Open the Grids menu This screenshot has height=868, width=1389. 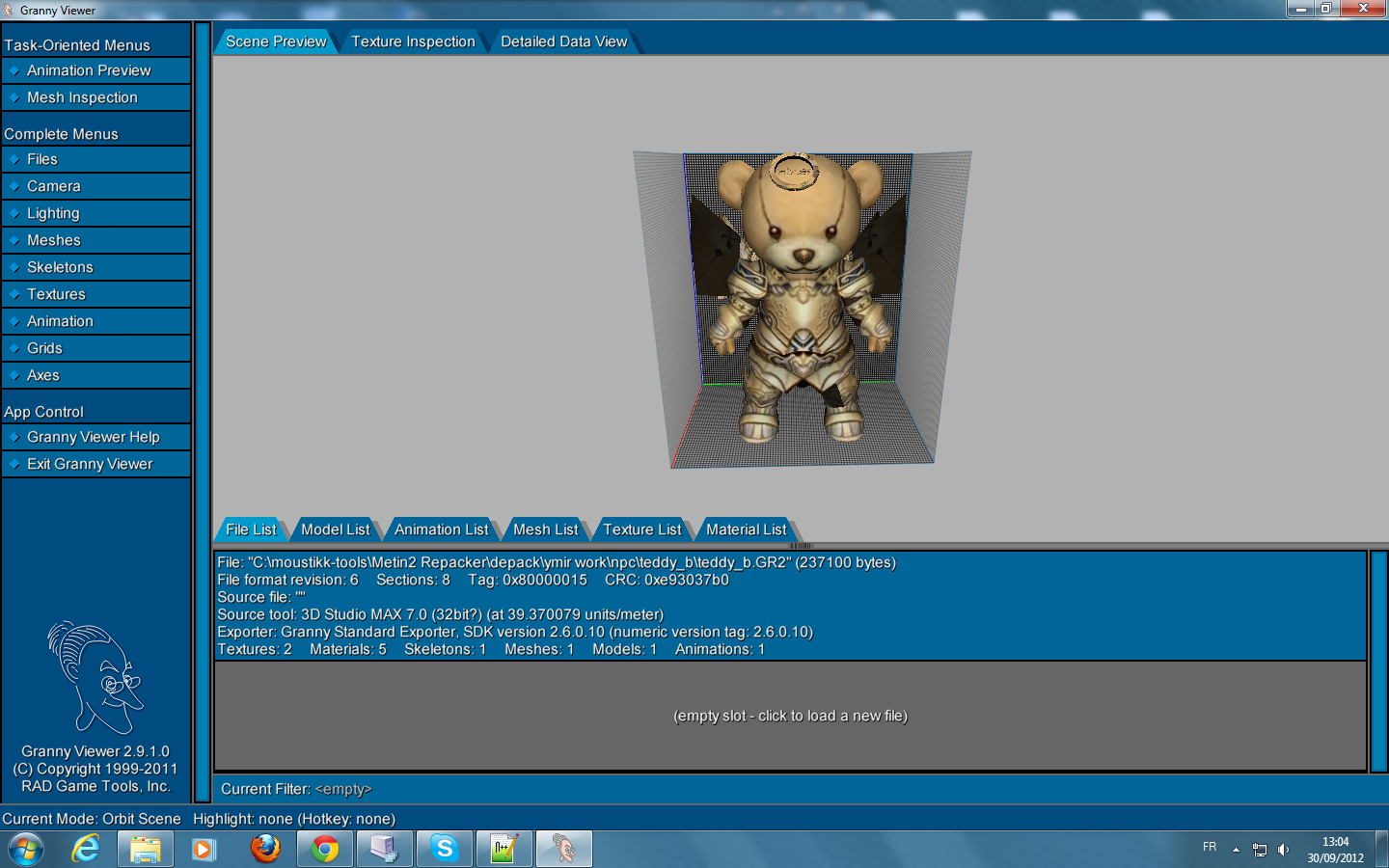96,348
